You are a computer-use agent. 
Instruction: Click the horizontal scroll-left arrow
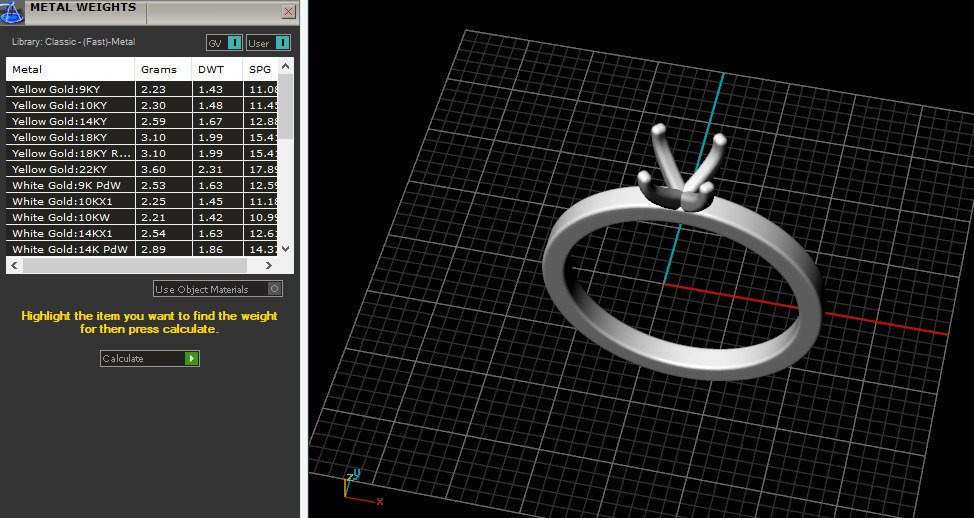[x=14, y=265]
